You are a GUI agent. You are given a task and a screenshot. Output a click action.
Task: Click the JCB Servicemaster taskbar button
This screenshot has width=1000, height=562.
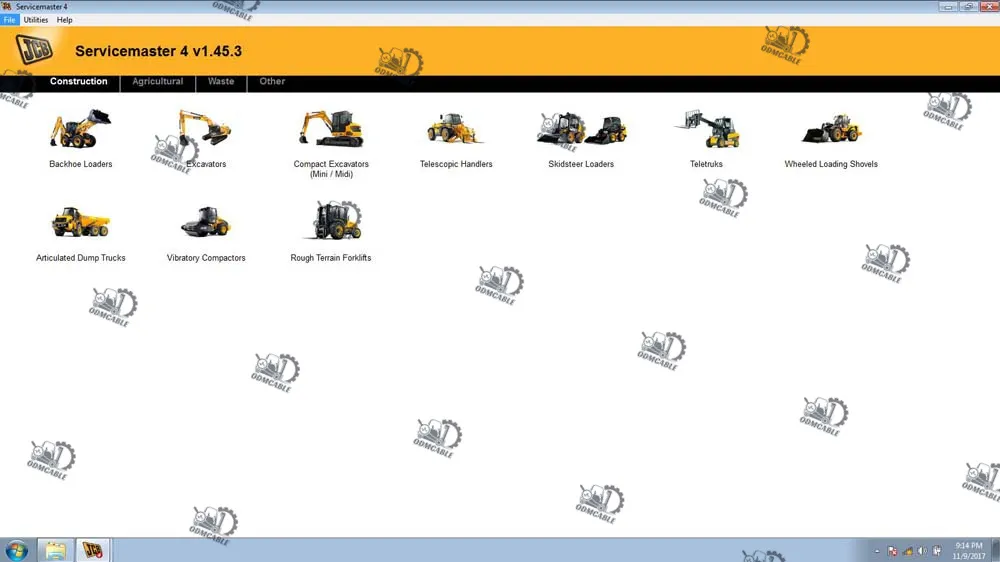tap(92, 550)
